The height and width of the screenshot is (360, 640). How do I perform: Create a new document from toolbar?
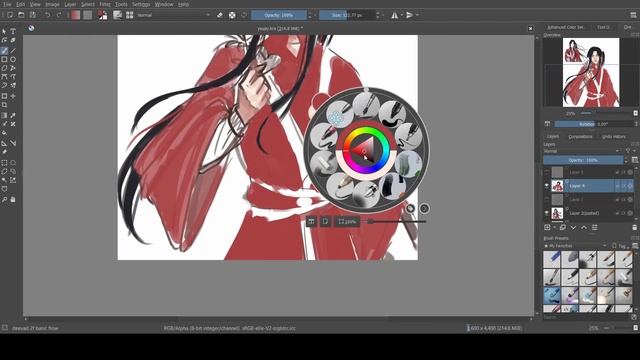pyautogui.click(x=10, y=15)
